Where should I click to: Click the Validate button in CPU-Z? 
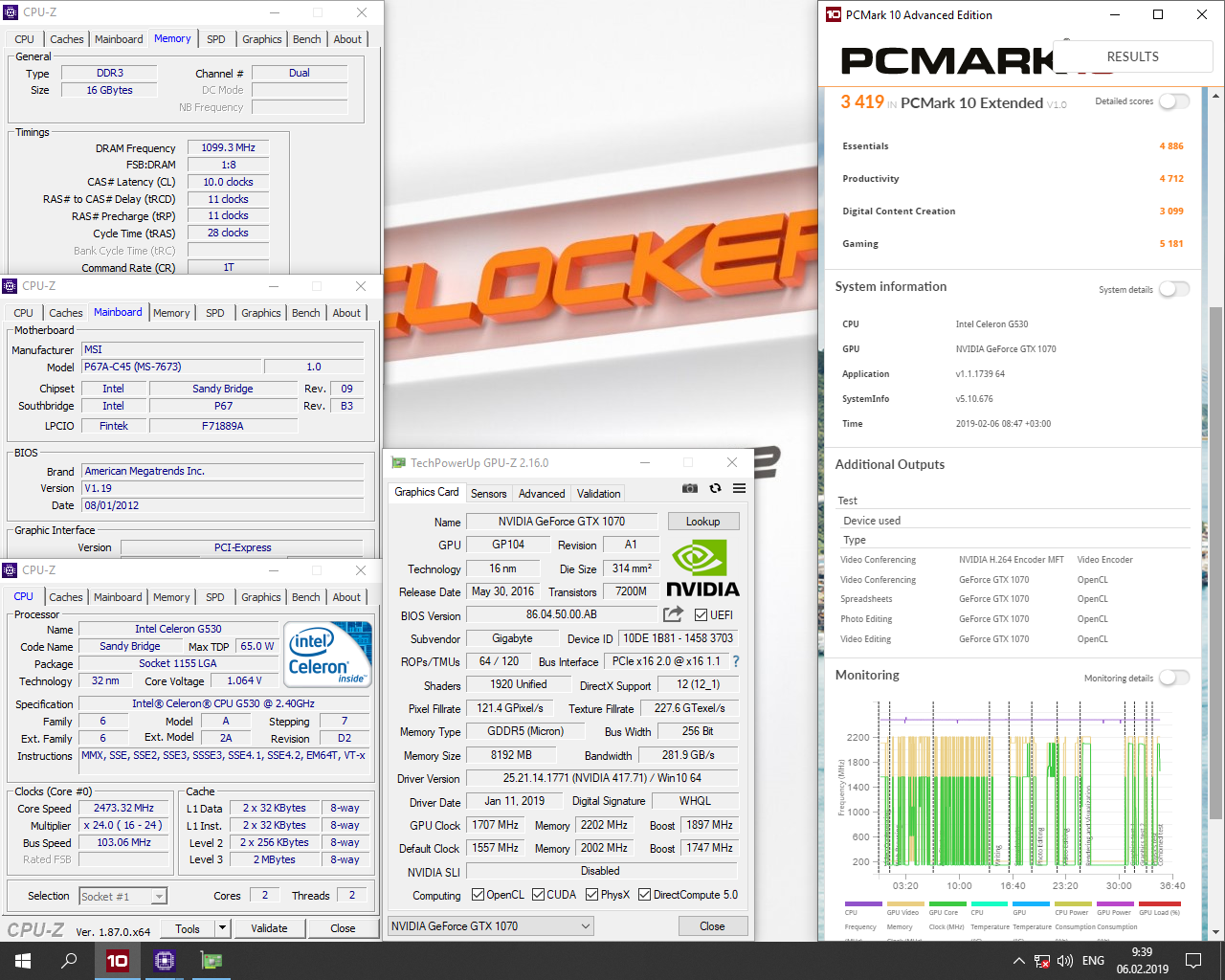click(269, 928)
